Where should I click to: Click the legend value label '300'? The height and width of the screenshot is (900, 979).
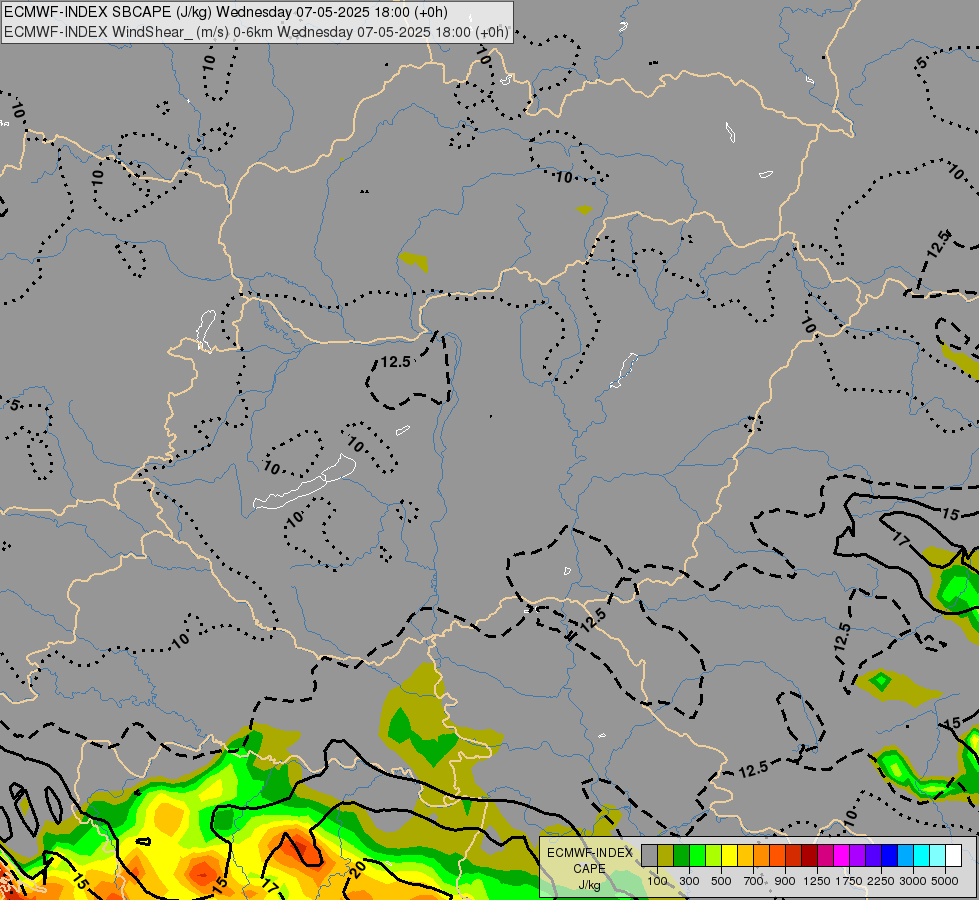pos(689,881)
